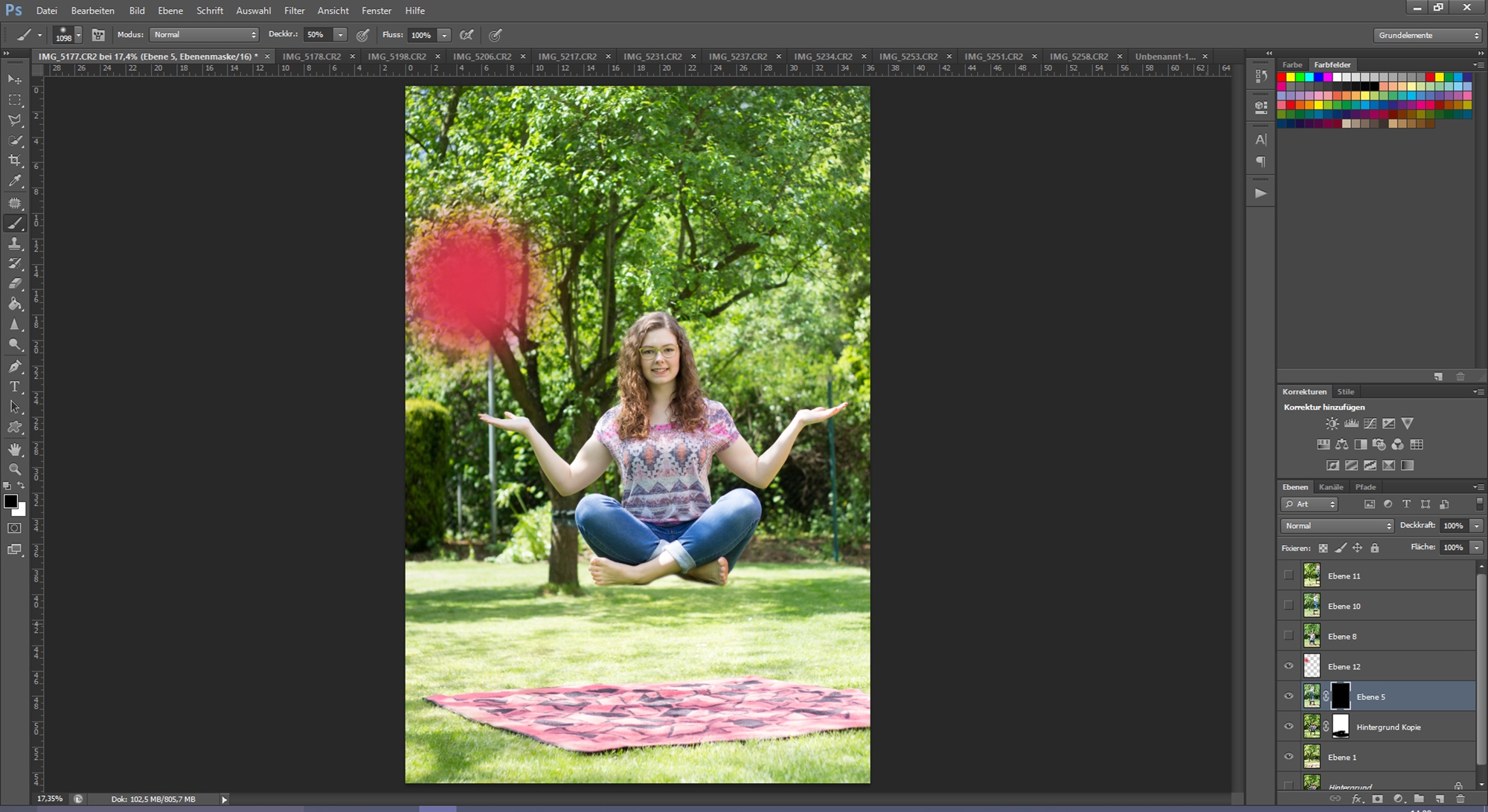
Task: Switch to the IMG_5217.CR2 document tab
Action: point(567,57)
